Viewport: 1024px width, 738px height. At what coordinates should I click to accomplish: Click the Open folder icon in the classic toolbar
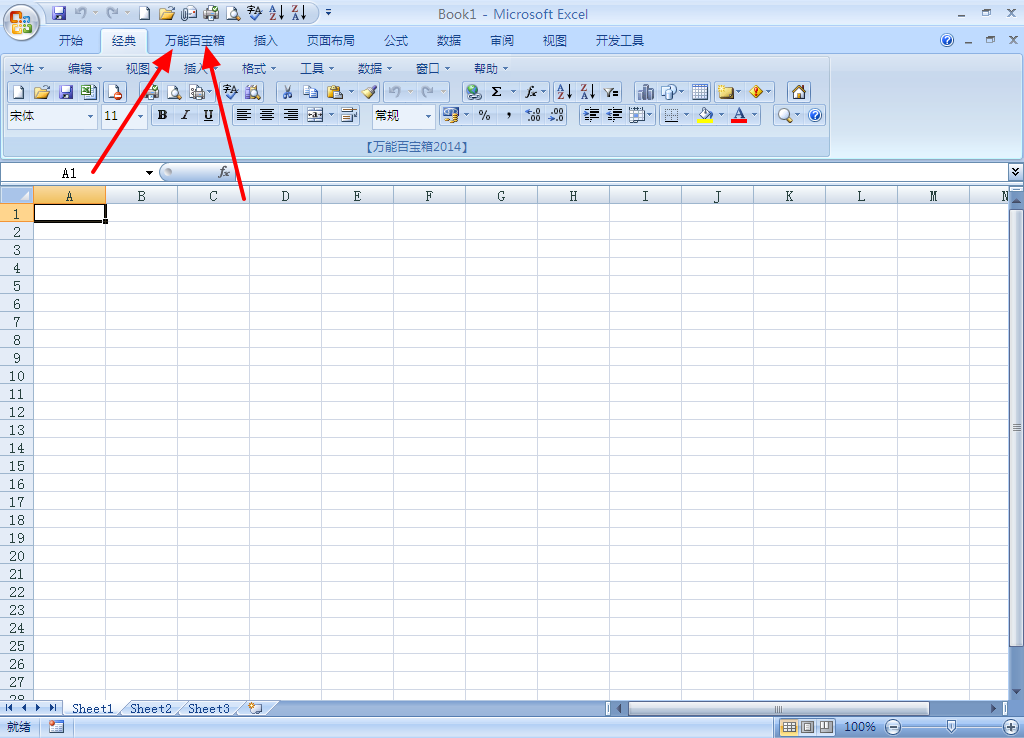(42, 92)
